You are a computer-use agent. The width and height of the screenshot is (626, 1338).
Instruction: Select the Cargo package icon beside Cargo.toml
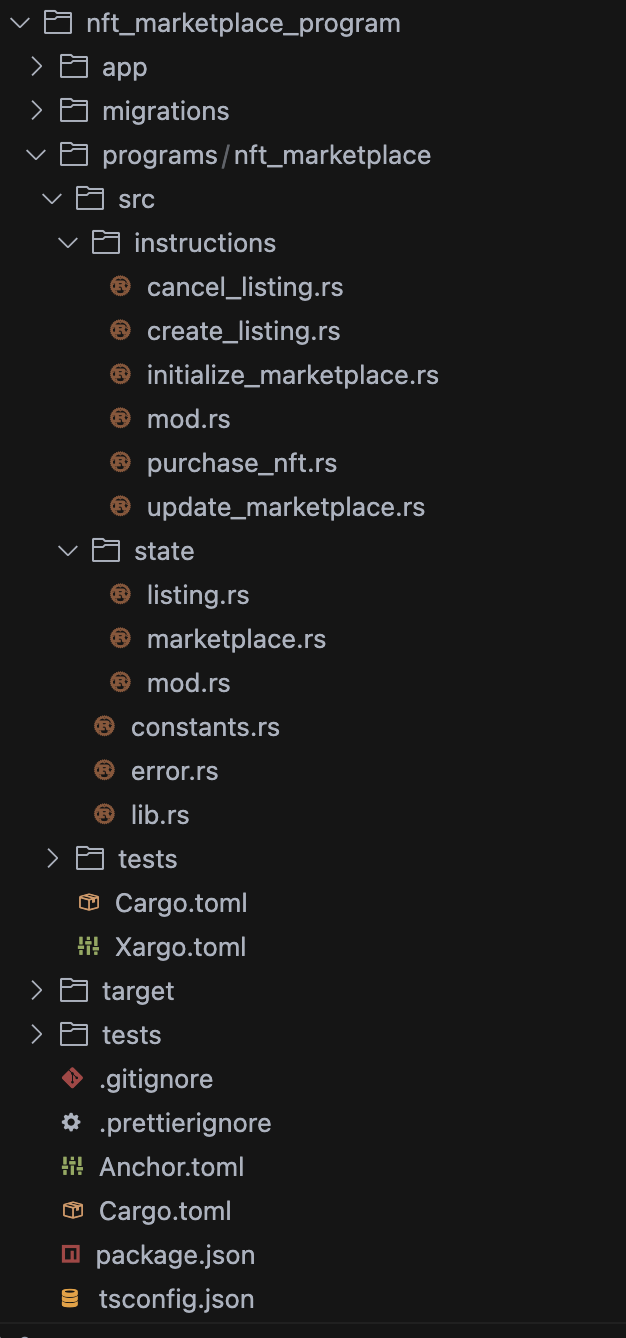click(88, 902)
